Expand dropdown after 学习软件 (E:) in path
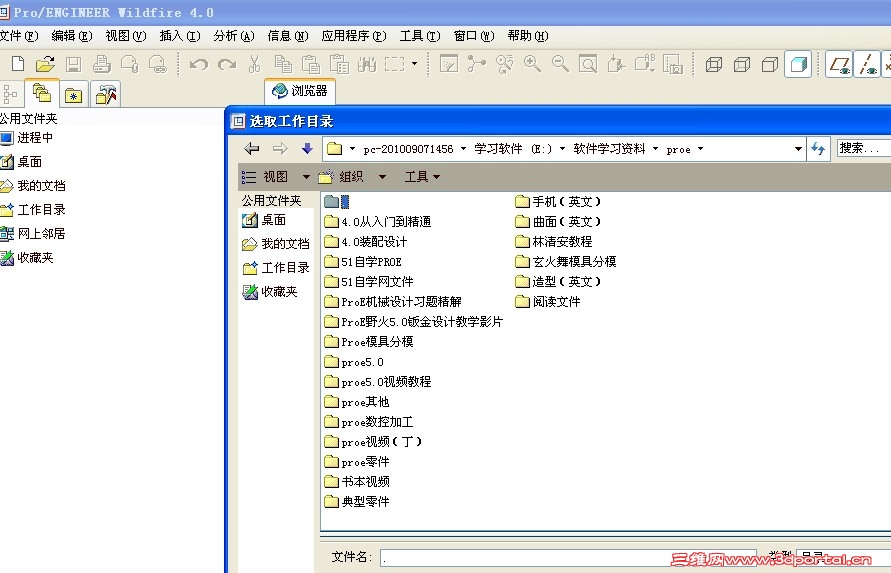The width and height of the screenshot is (891, 573). pyautogui.click(x=562, y=149)
